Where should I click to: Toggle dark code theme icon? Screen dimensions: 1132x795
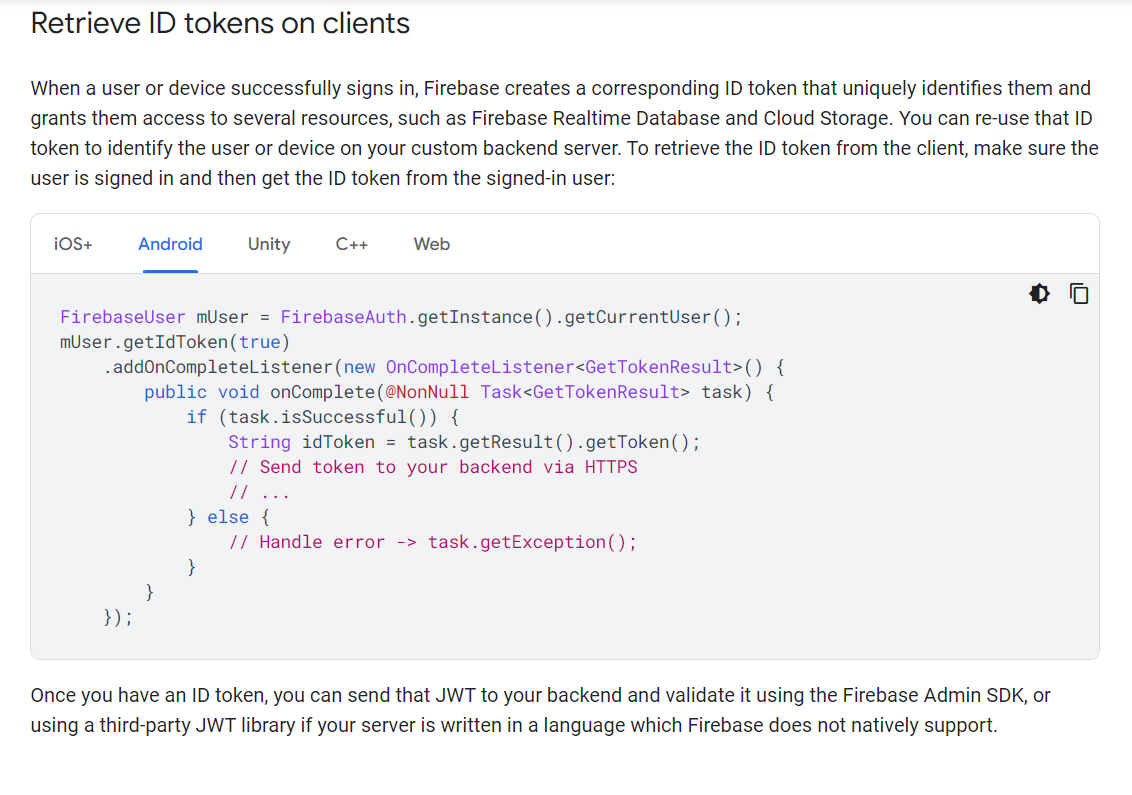click(1039, 294)
